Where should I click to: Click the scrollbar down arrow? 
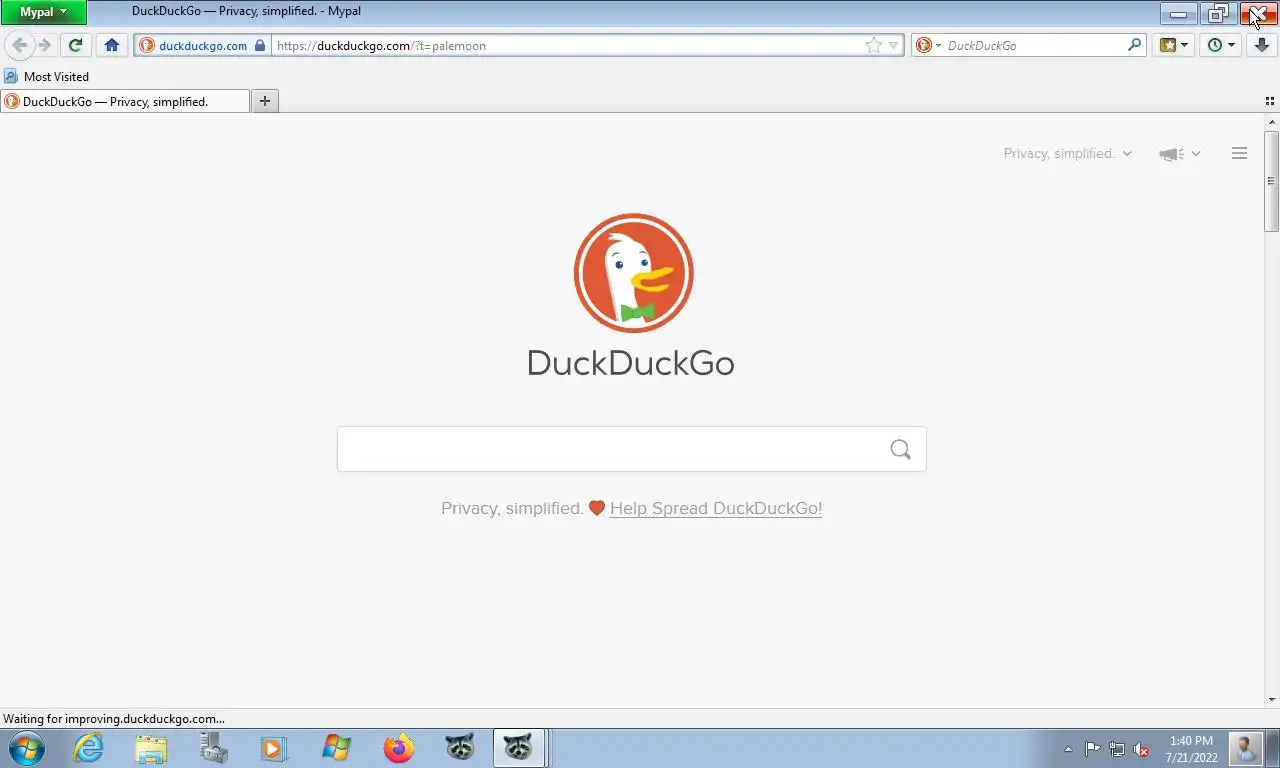1272,700
